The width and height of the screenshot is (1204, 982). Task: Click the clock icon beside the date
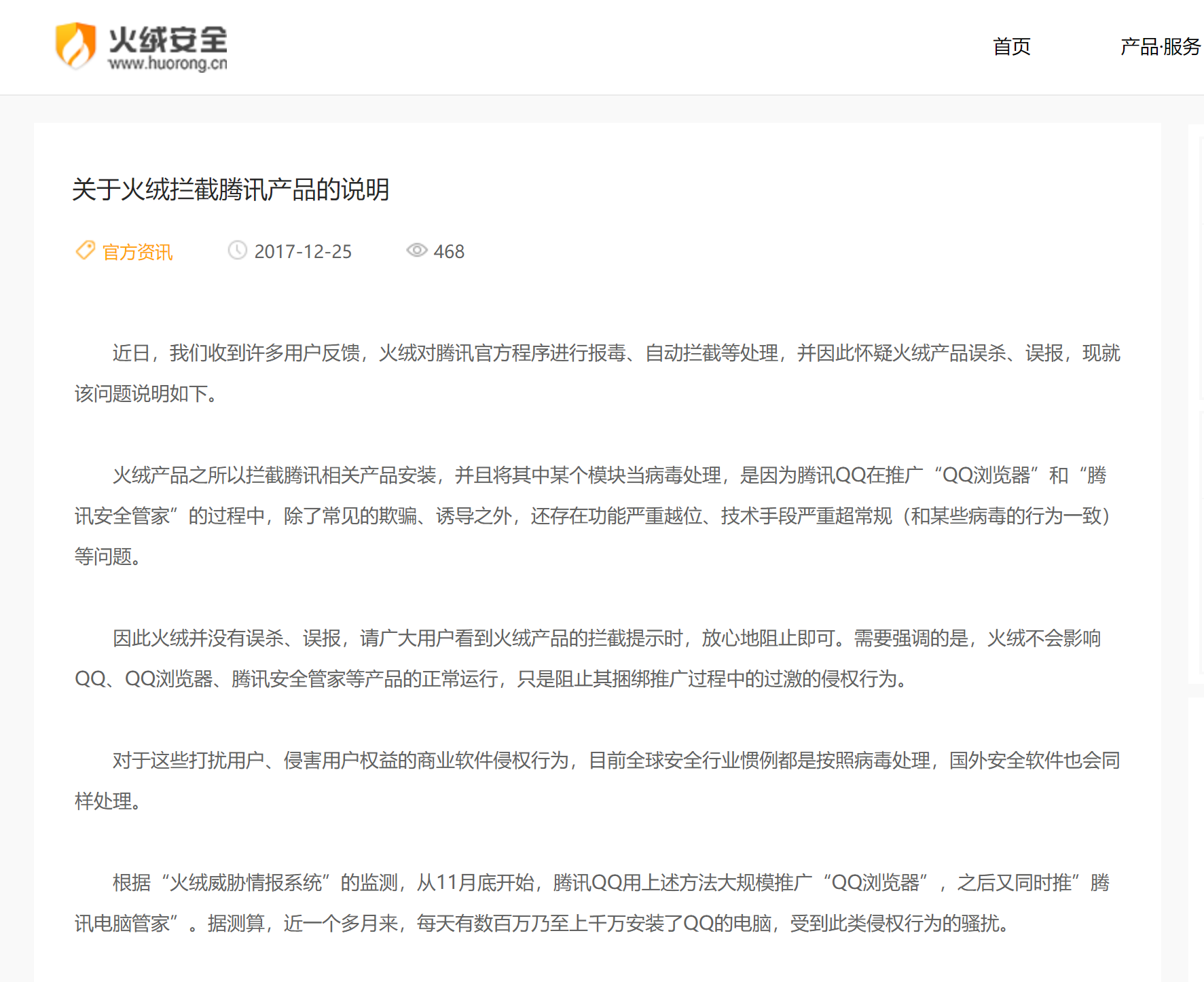[237, 251]
